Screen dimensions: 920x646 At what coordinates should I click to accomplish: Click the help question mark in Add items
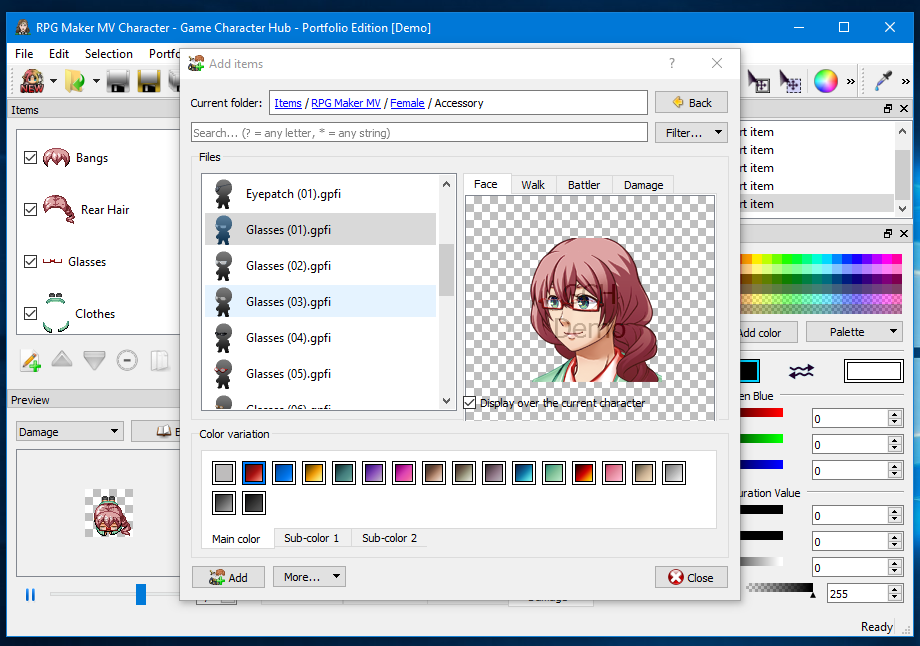pyautogui.click(x=672, y=63)
